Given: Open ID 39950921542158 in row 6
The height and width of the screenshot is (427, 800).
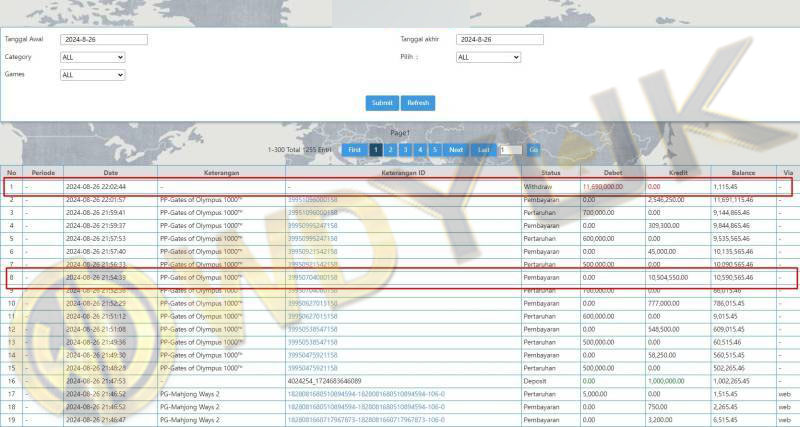Looking at the screenshot, I should 312,252.
